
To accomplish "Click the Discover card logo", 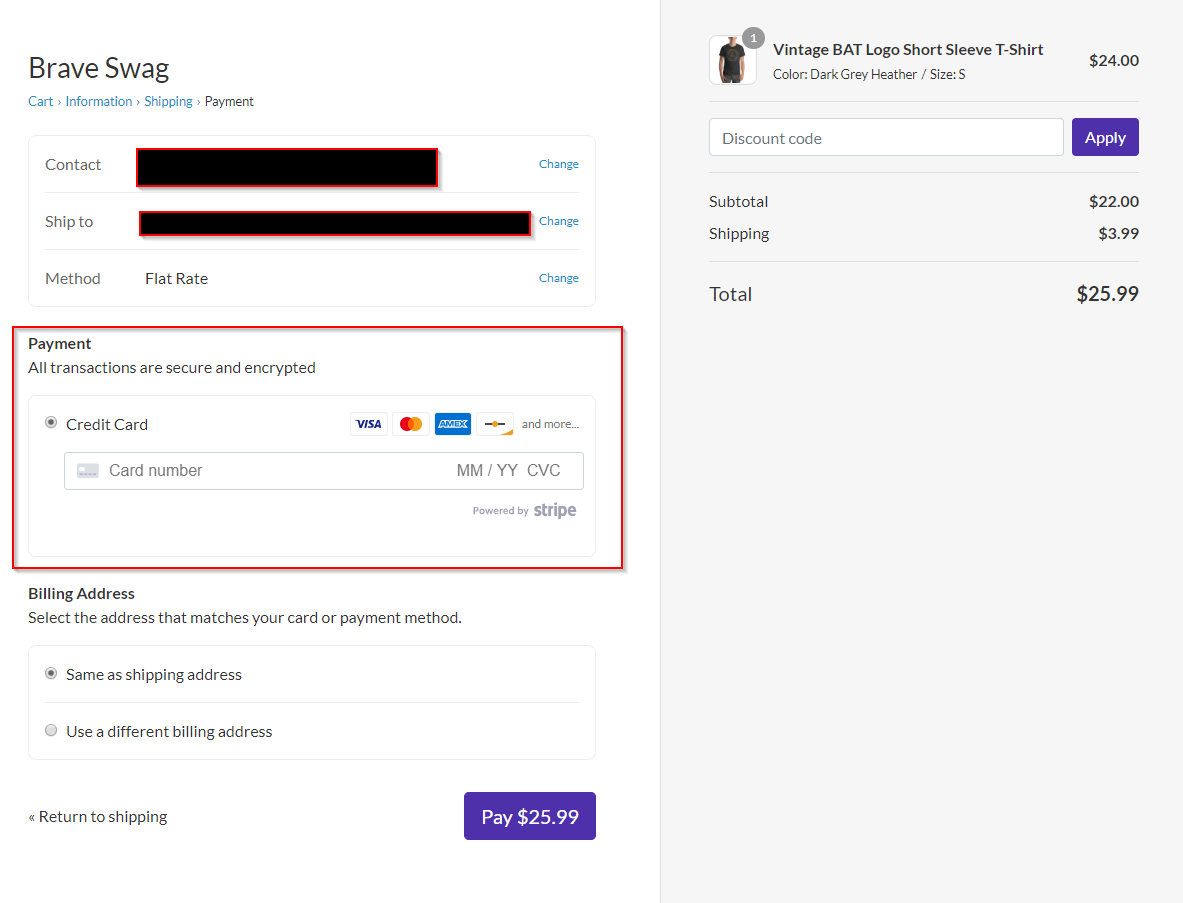I will [495, 424].
